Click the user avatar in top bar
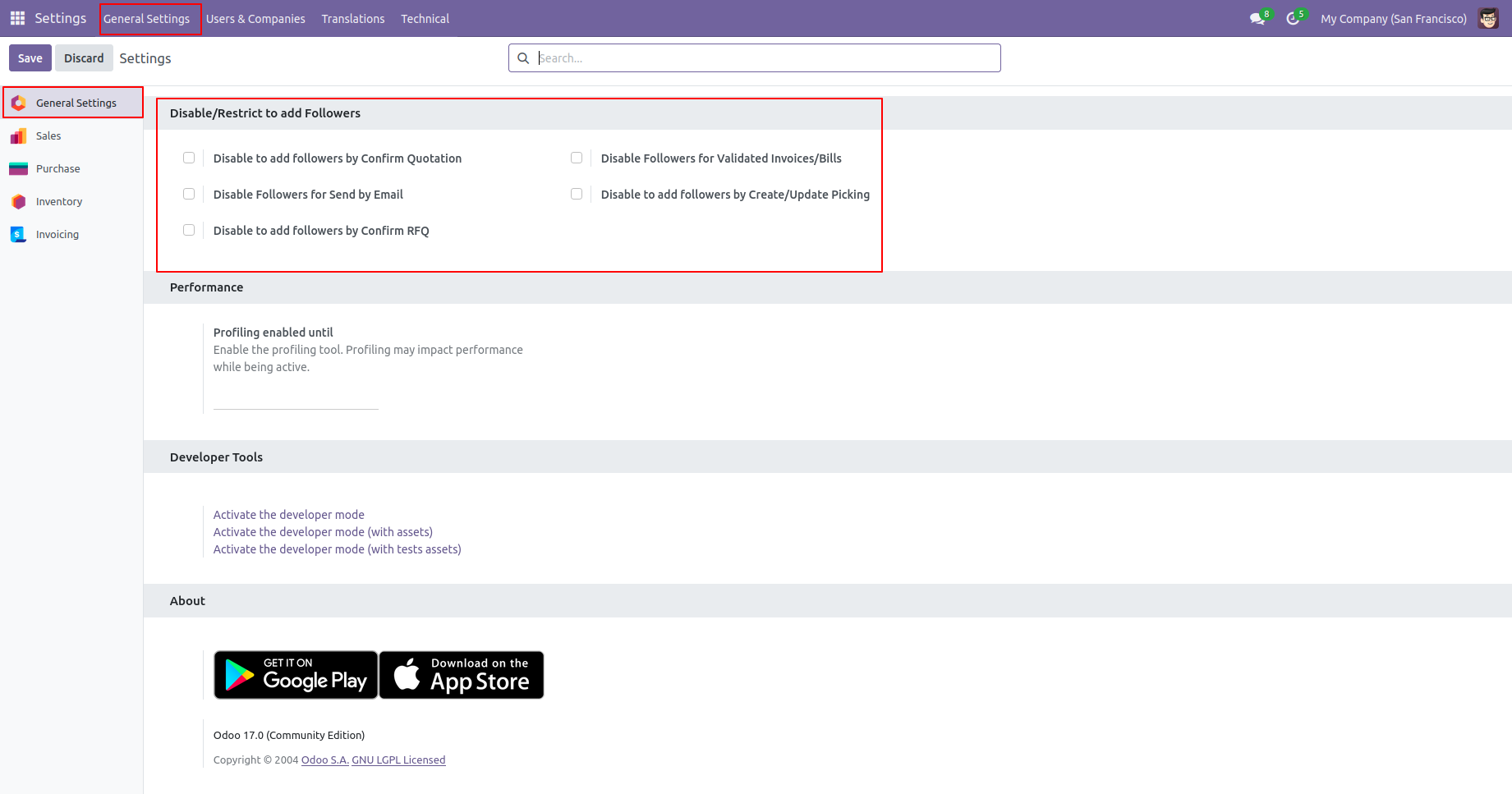Viewport: 1512px width, 794px height. (1487, 19)
